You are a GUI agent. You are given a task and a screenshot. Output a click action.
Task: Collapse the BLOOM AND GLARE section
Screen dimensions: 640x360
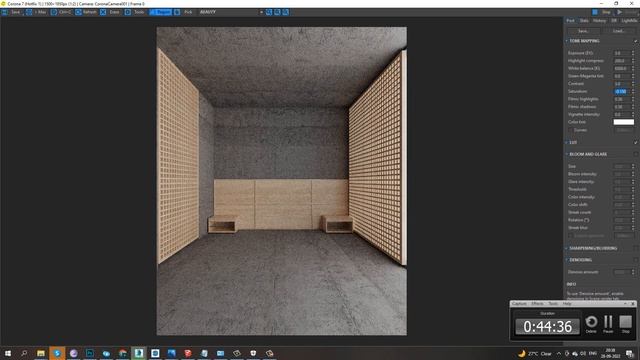coord(567,154)
